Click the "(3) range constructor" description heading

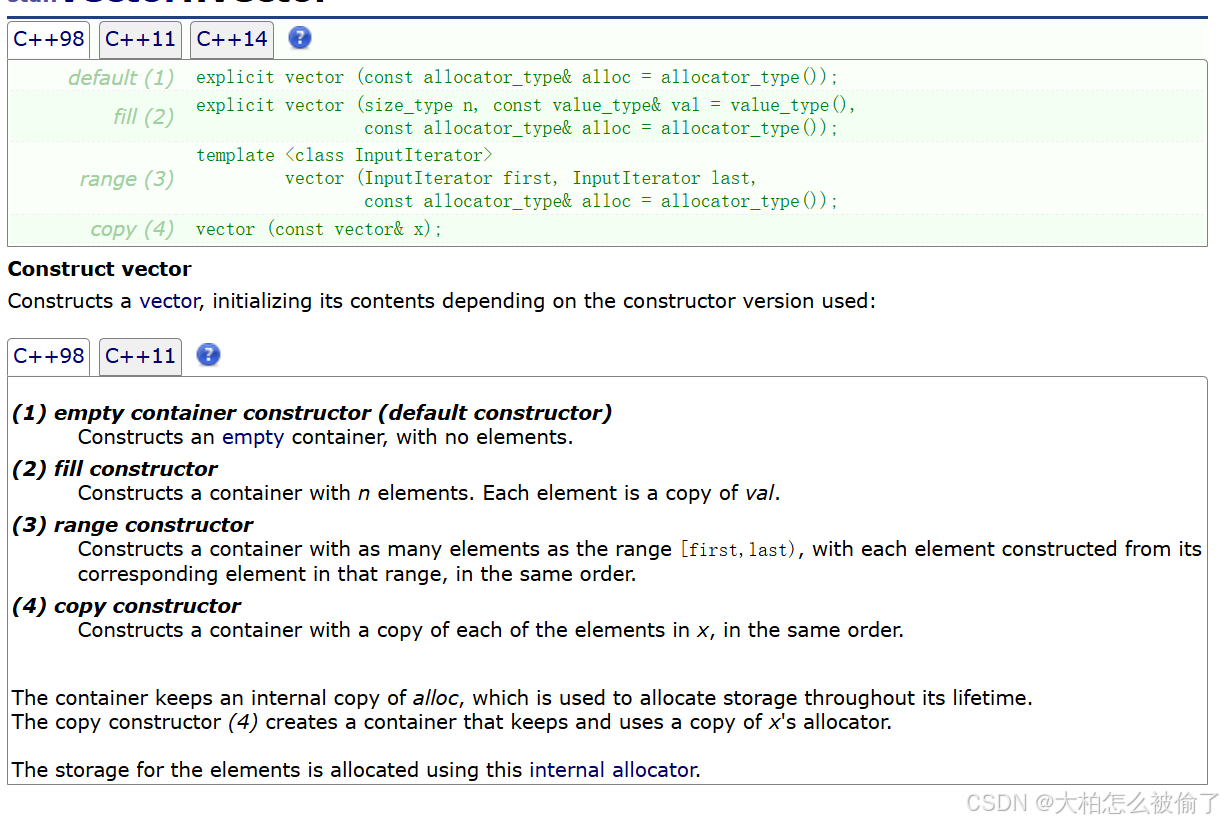(133, 525)
